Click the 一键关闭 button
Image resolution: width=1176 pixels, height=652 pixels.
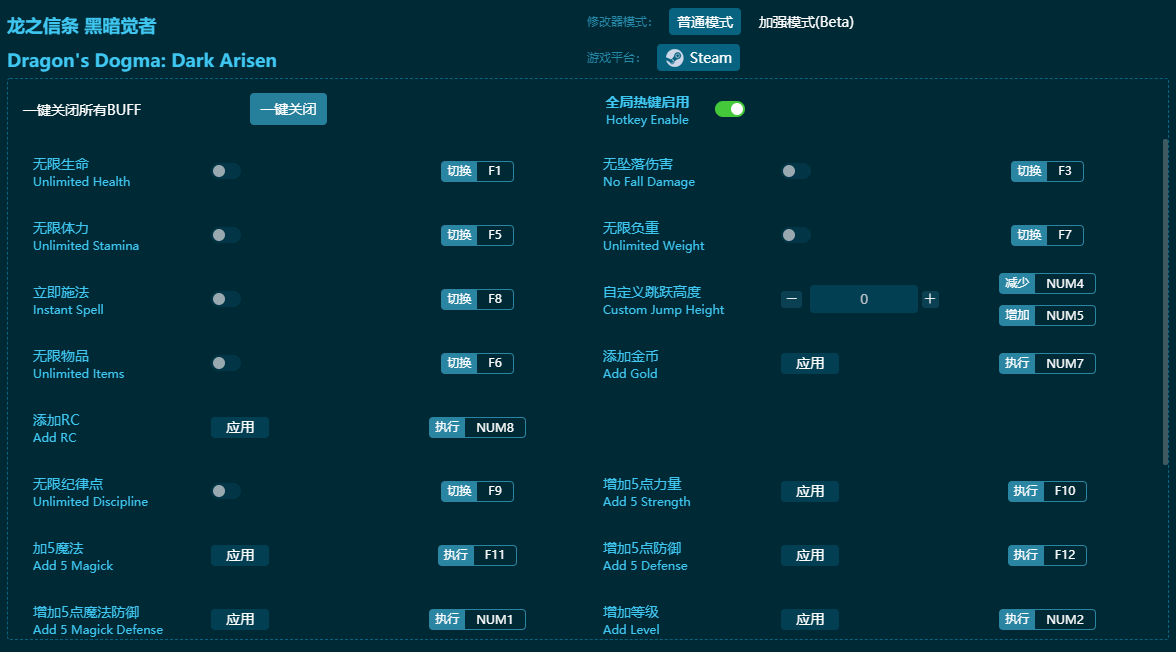[x=288, y=110]
